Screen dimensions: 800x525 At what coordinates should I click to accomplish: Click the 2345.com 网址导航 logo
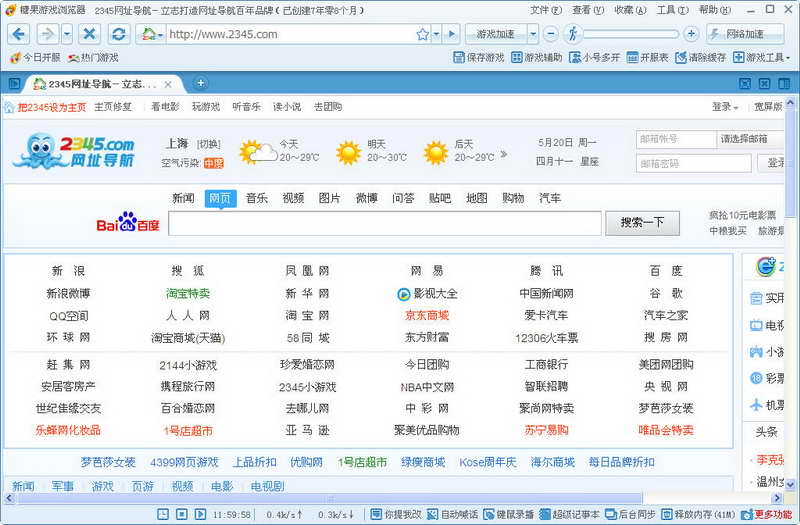[74, 151]
